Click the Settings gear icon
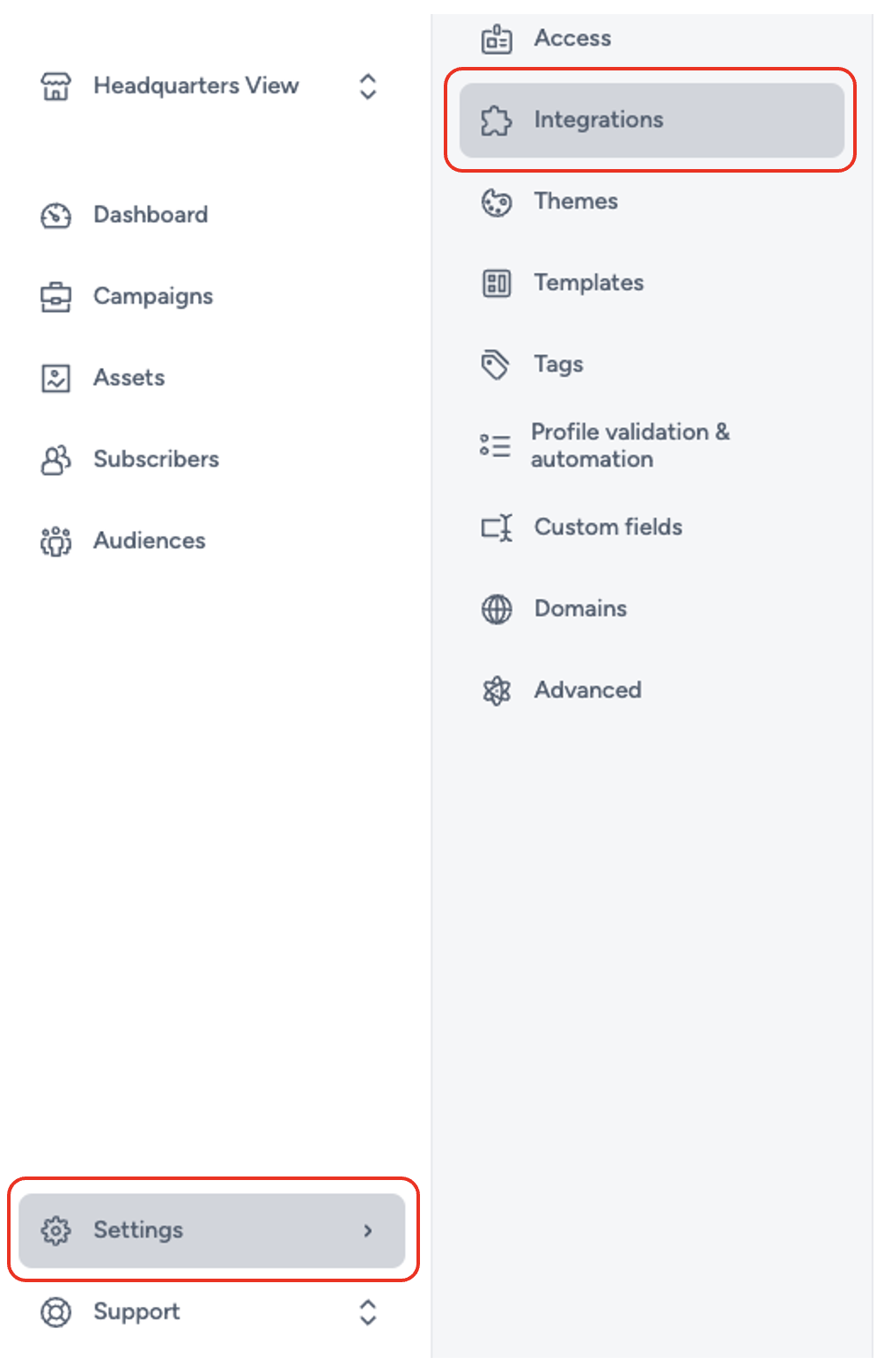The height and width of the screenshot is (1372, 884). [x=55, y=1230]
